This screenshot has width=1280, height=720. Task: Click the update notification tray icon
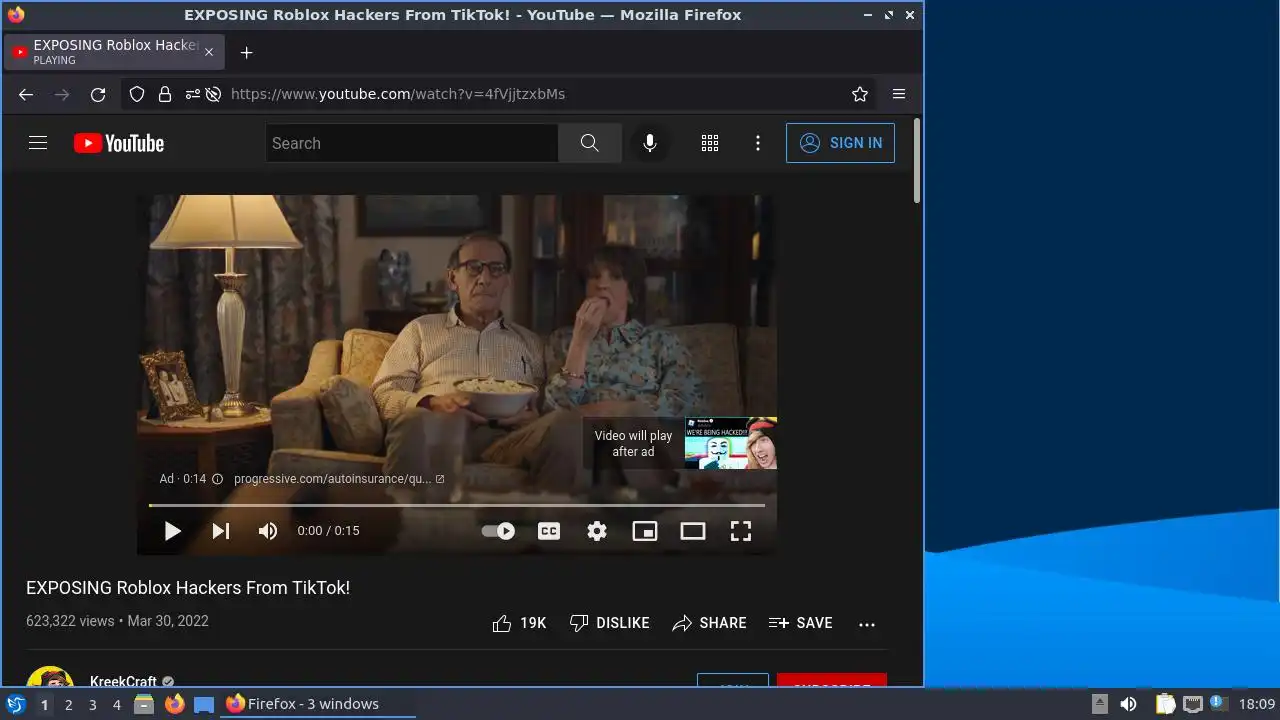coord(1218,704)
